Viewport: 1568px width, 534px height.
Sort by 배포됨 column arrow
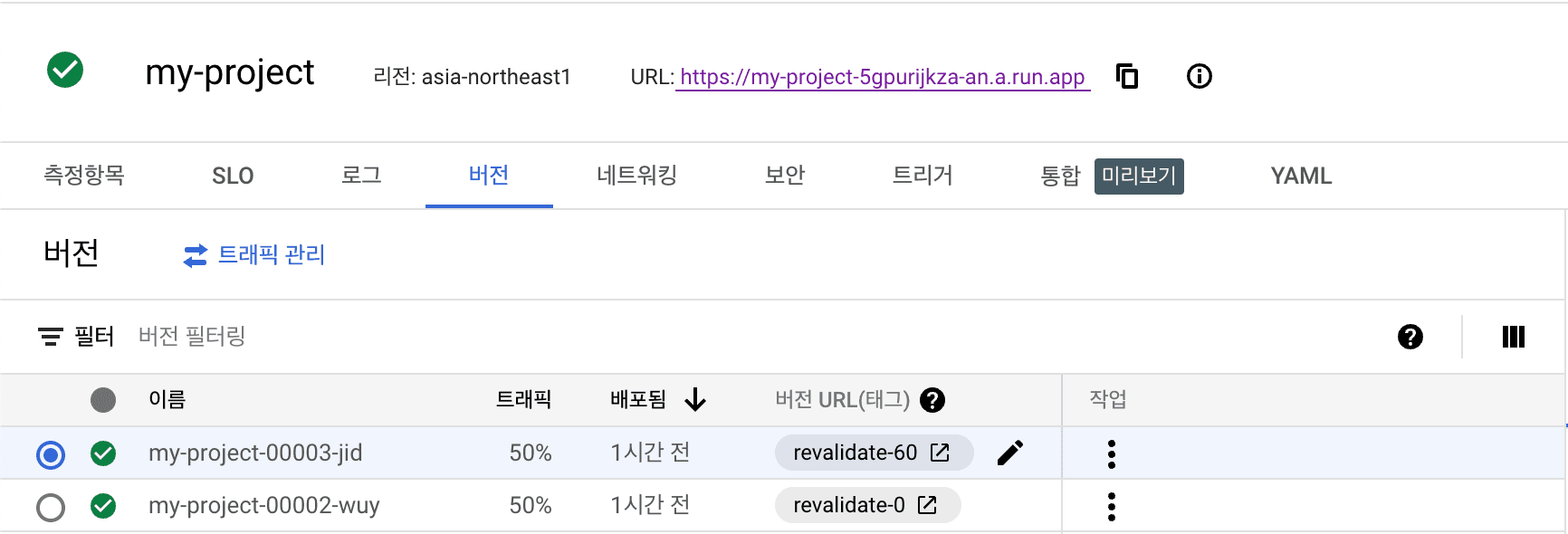(x=695, y=399)
